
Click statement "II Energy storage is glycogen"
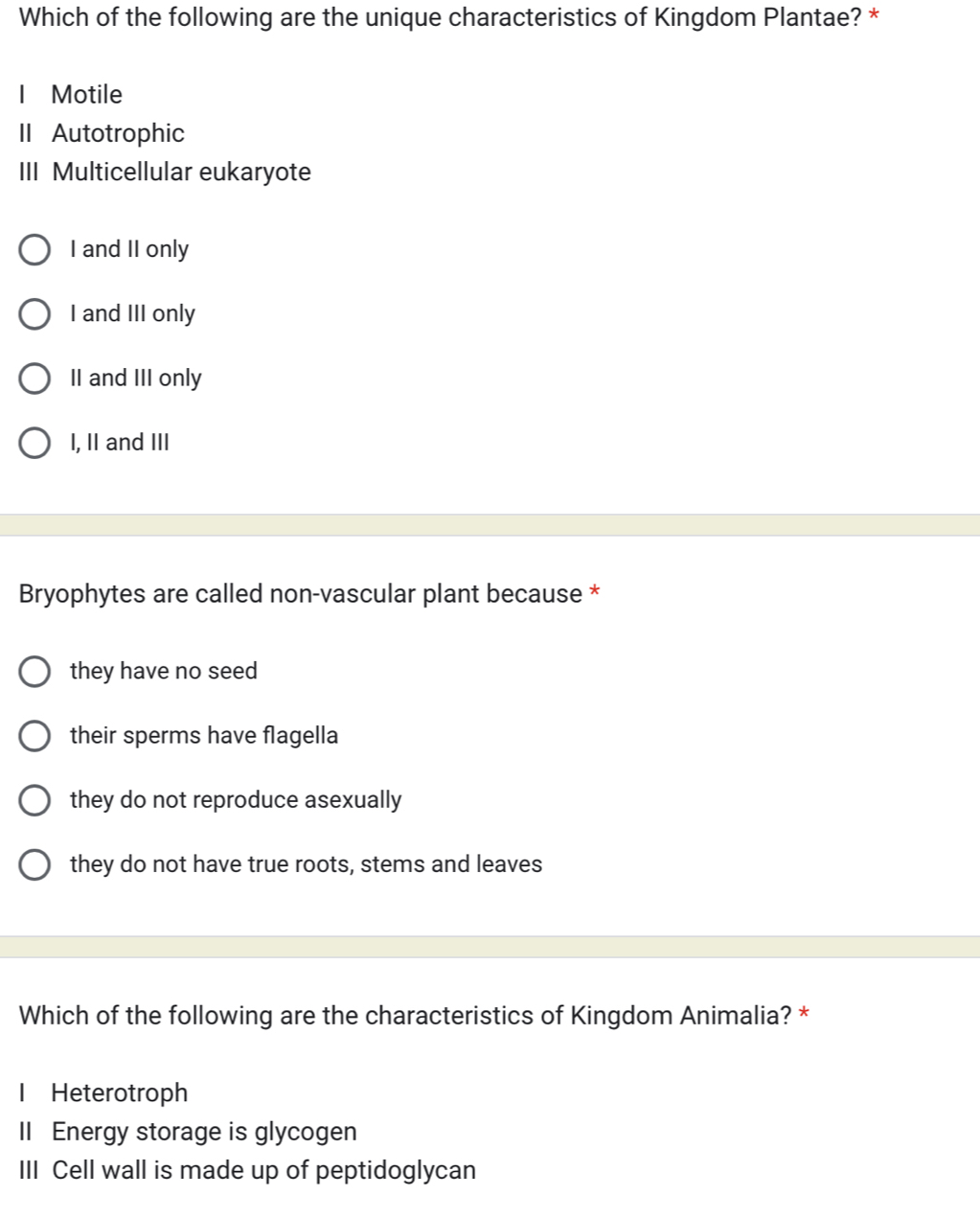click(x=188, y=1132)
